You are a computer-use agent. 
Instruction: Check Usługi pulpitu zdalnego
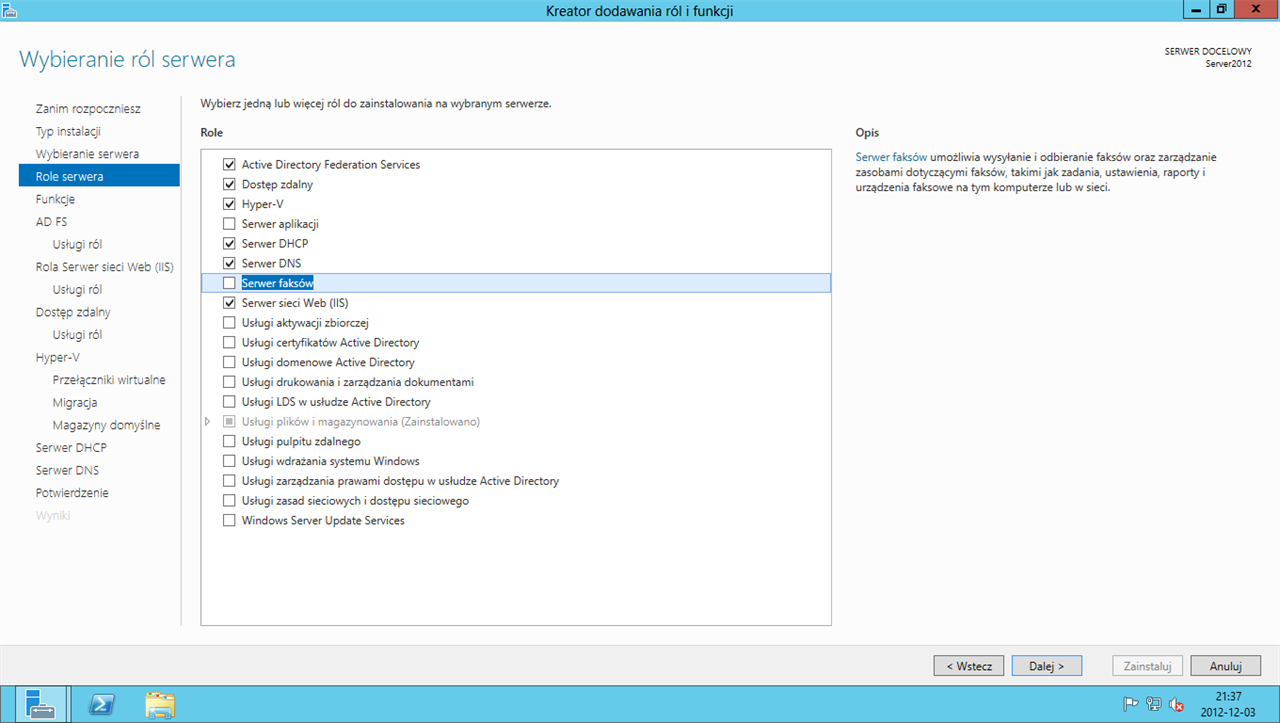[x=229, y=441]
